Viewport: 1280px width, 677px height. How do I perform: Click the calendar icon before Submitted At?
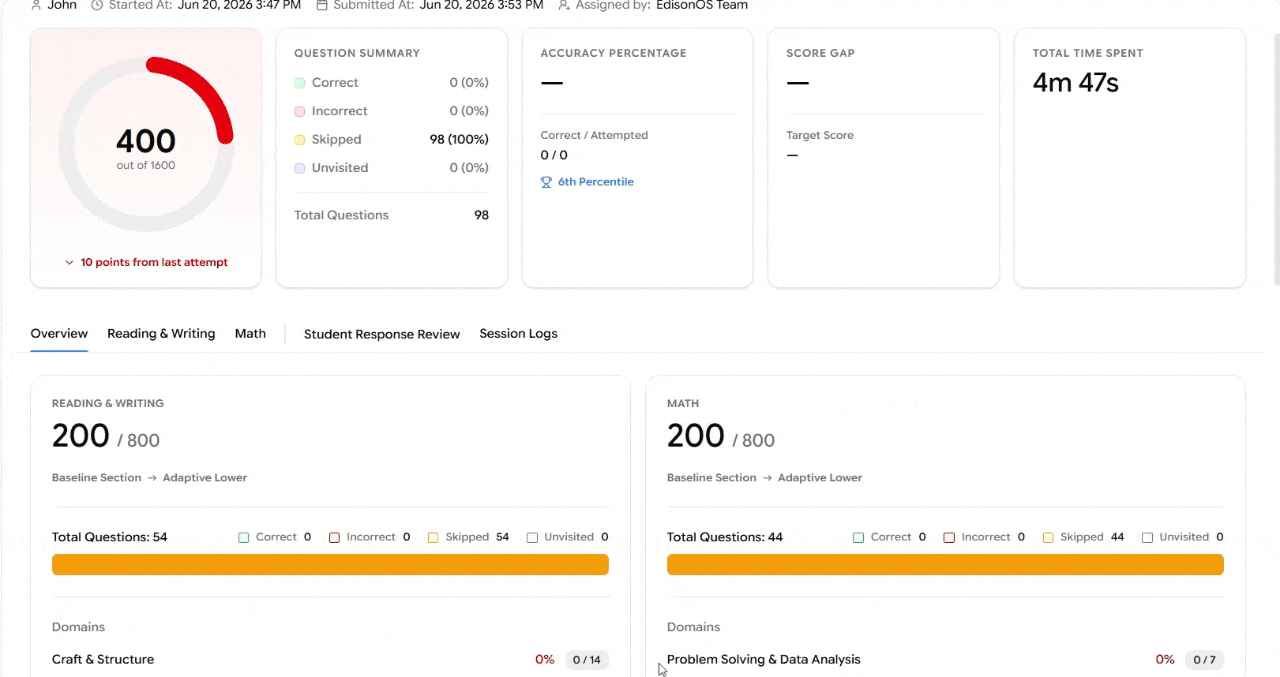[322, 5]
